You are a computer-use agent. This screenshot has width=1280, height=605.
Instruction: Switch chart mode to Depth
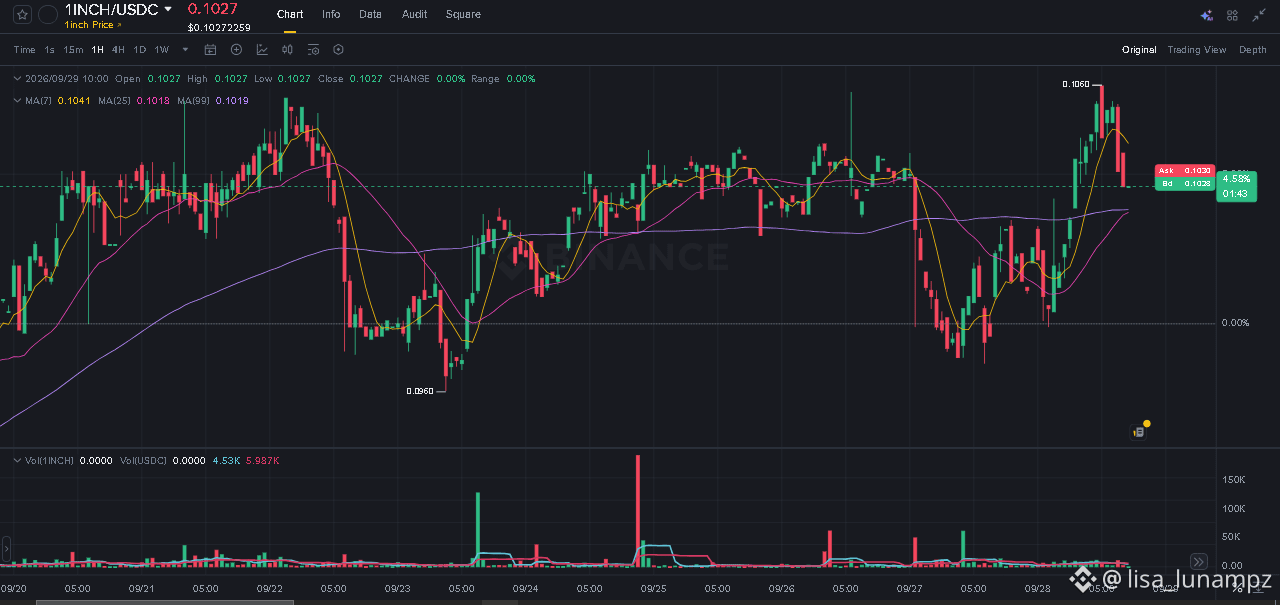pos(1252,49)
